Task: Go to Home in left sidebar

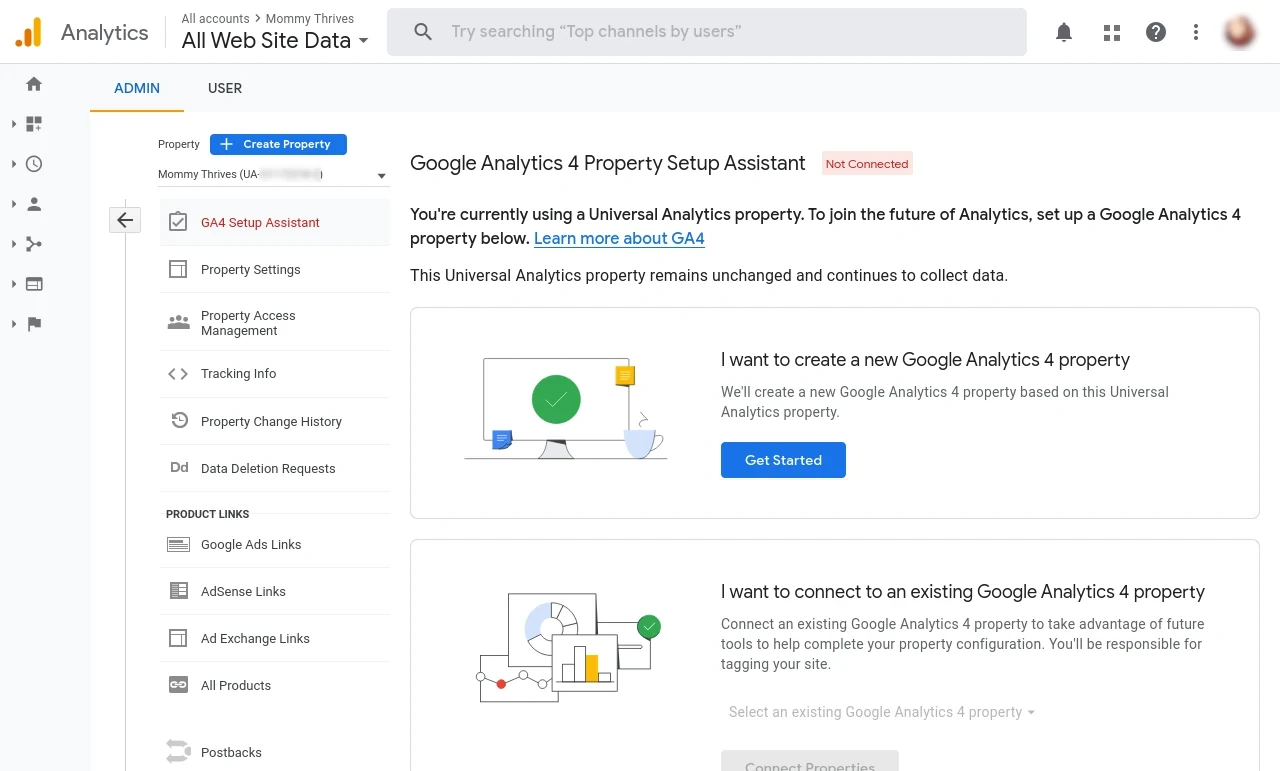Action: click(x=34, y=84)
